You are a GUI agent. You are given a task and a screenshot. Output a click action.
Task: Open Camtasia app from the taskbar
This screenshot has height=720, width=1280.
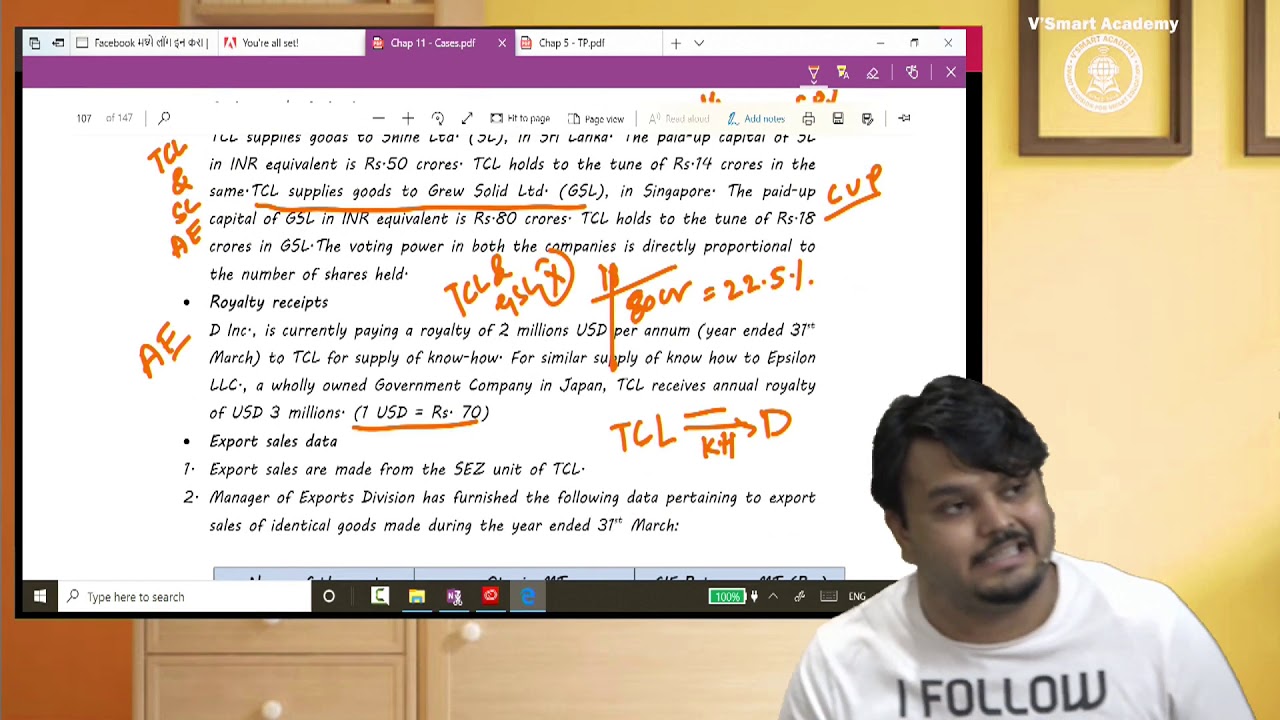(380, 597)
